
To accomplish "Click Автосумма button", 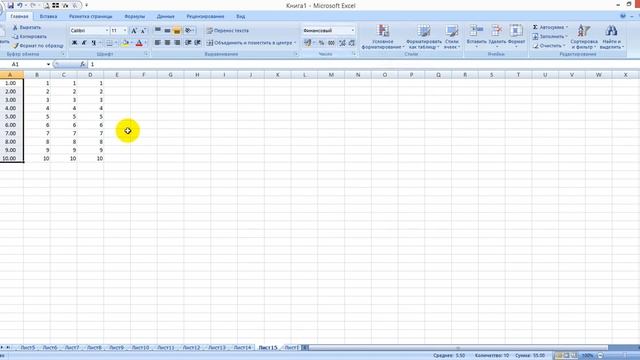I will 549,27.
